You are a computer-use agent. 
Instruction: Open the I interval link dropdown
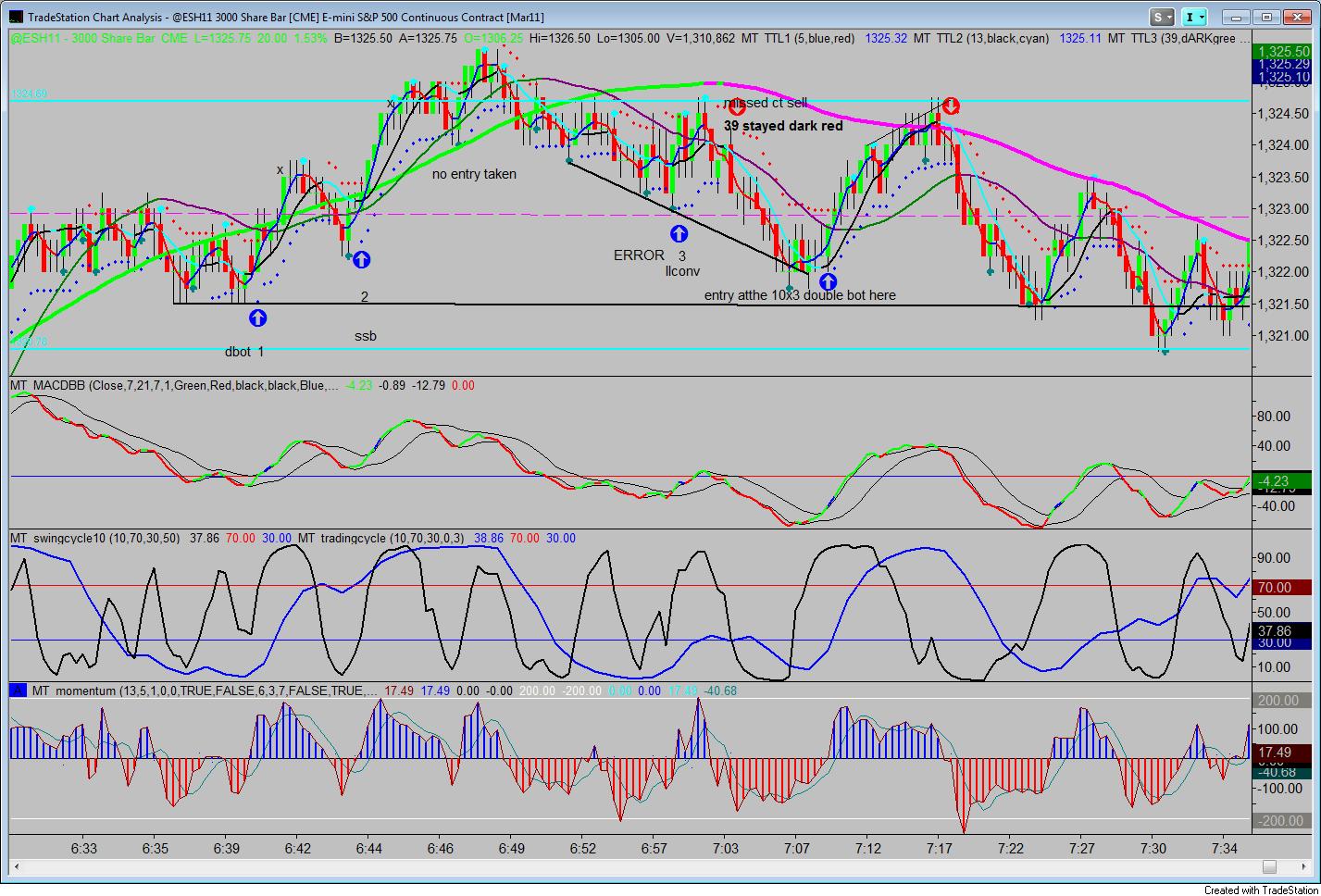pos(1196,17)
